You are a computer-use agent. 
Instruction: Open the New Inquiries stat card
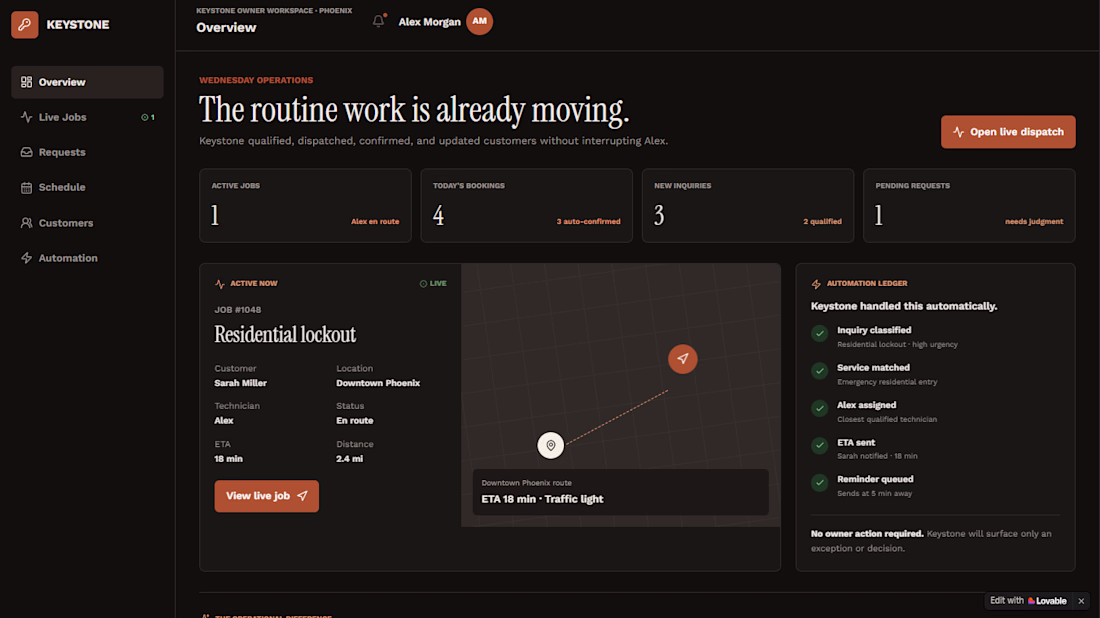point(748,206)
